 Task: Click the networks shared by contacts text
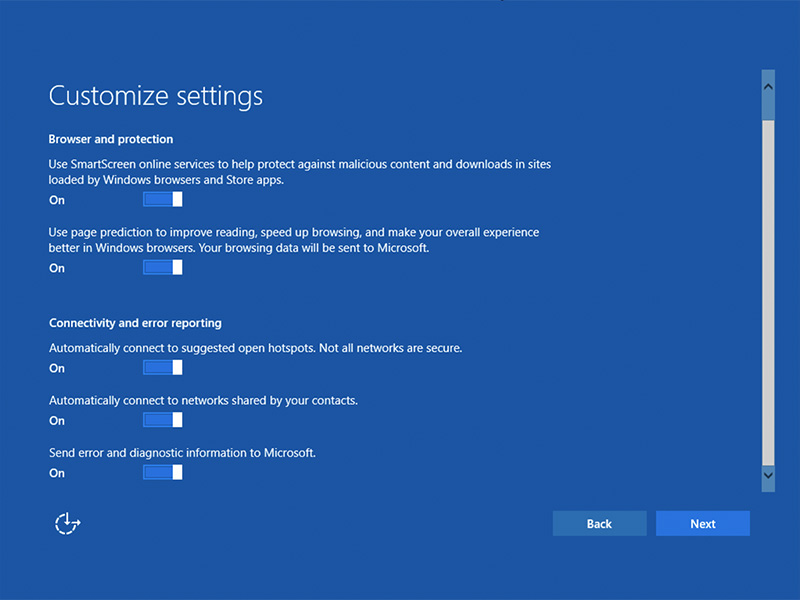pyautogui.click(x=203, y=400)
